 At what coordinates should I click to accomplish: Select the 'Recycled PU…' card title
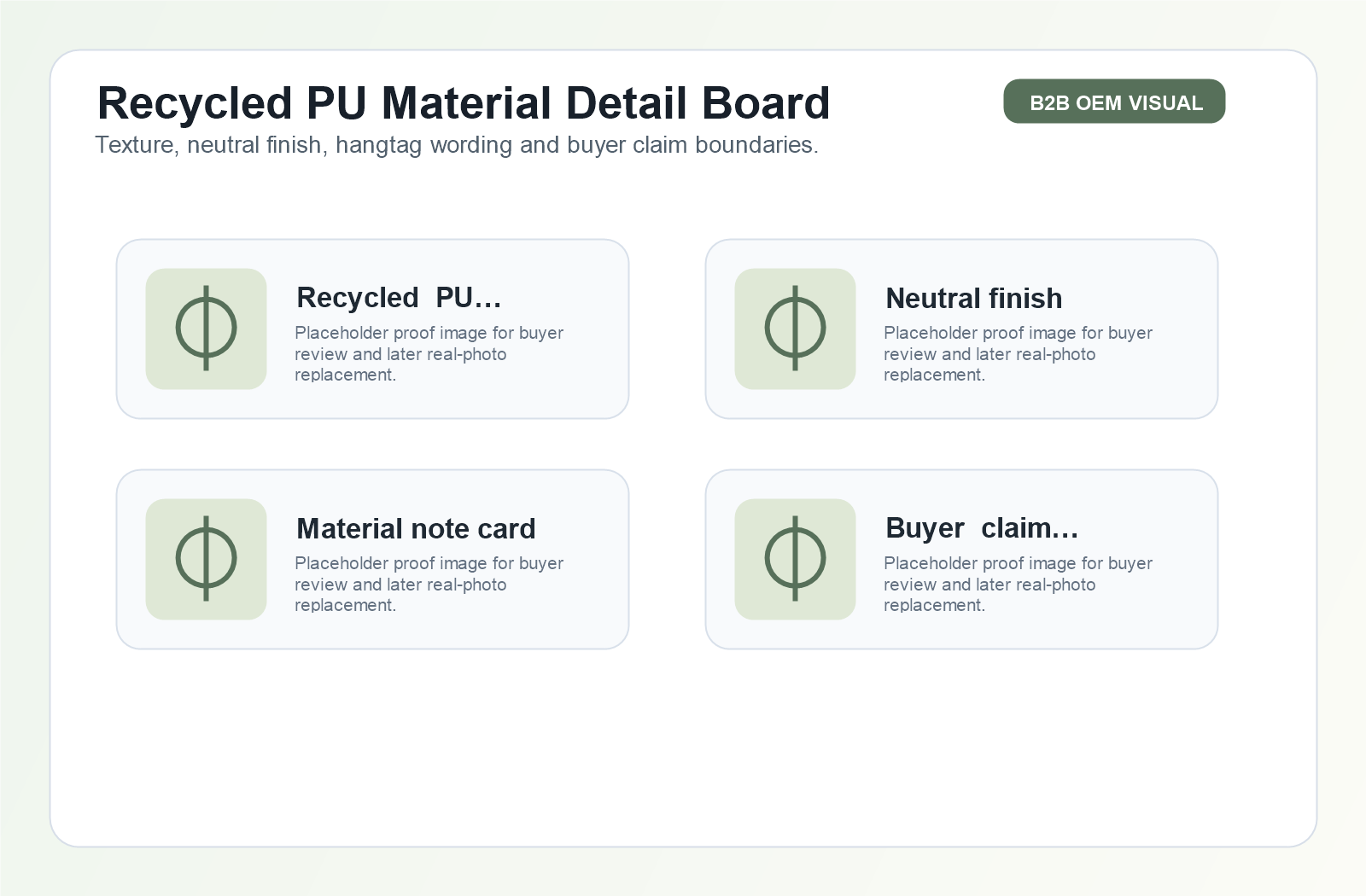pos(399,298)
